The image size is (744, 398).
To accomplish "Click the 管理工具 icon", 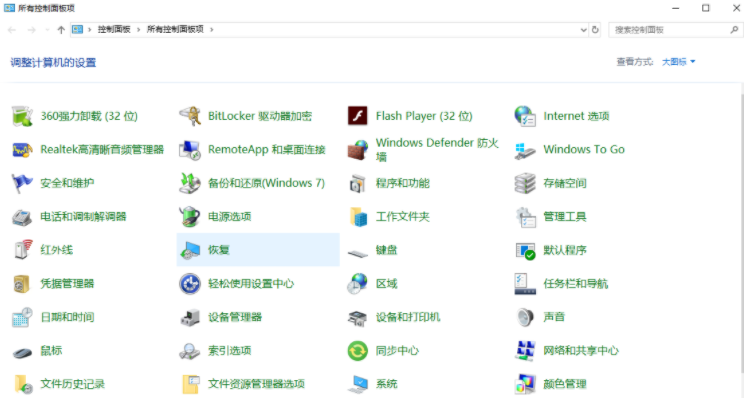I will pos(525,217).
